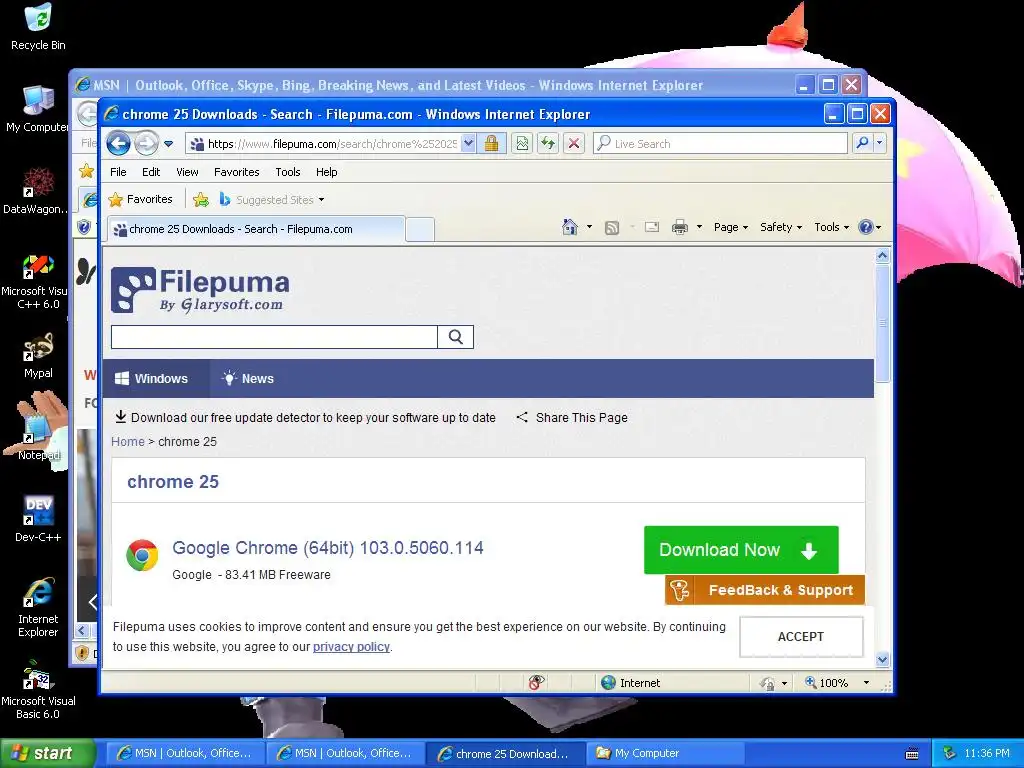Screen dimensions: 1024x768
Task: Open the privacy policy link
Action: tap(351, 647)
